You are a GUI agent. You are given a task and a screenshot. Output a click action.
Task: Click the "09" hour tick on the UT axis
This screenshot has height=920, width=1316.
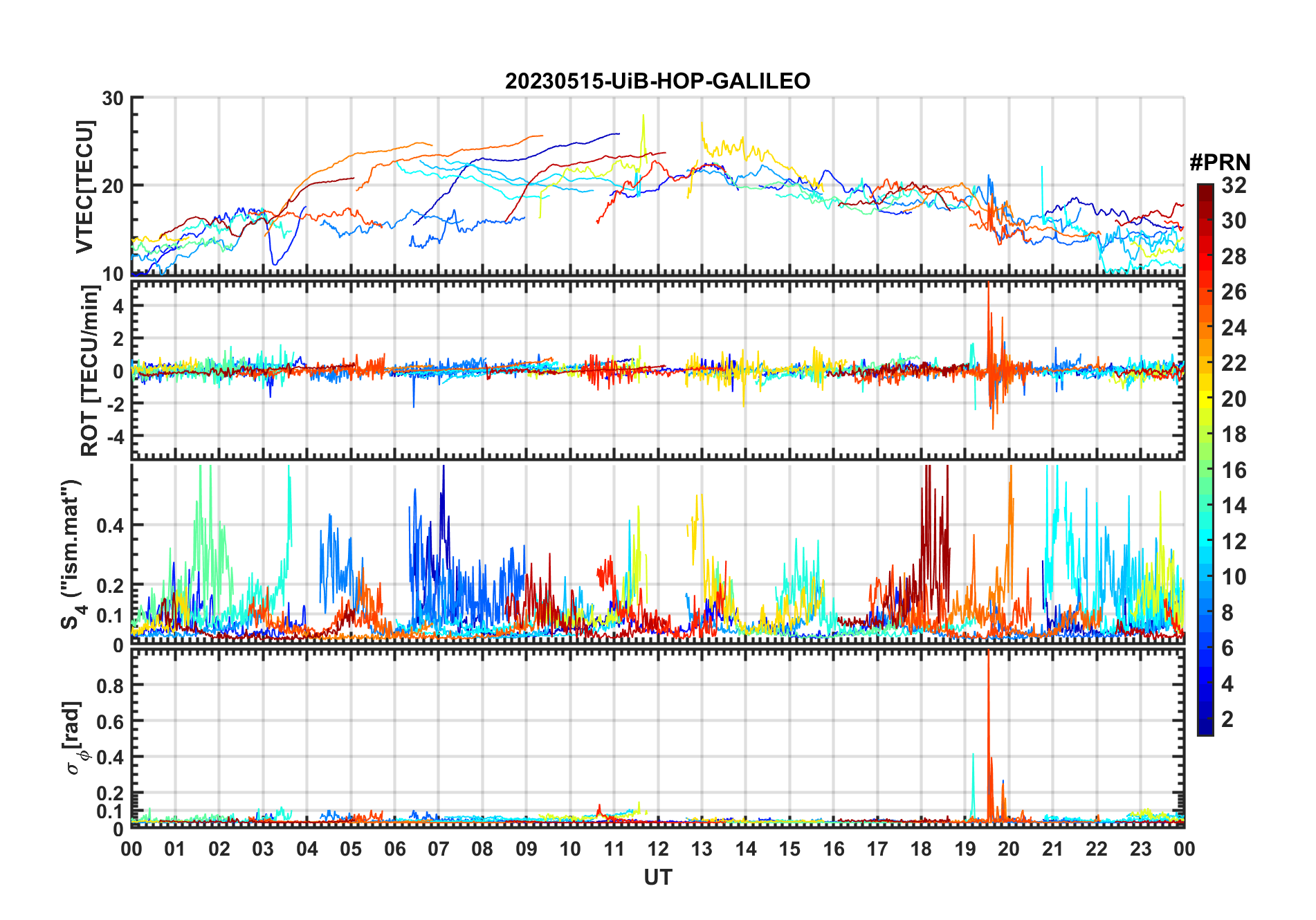[x=527, y=849]
